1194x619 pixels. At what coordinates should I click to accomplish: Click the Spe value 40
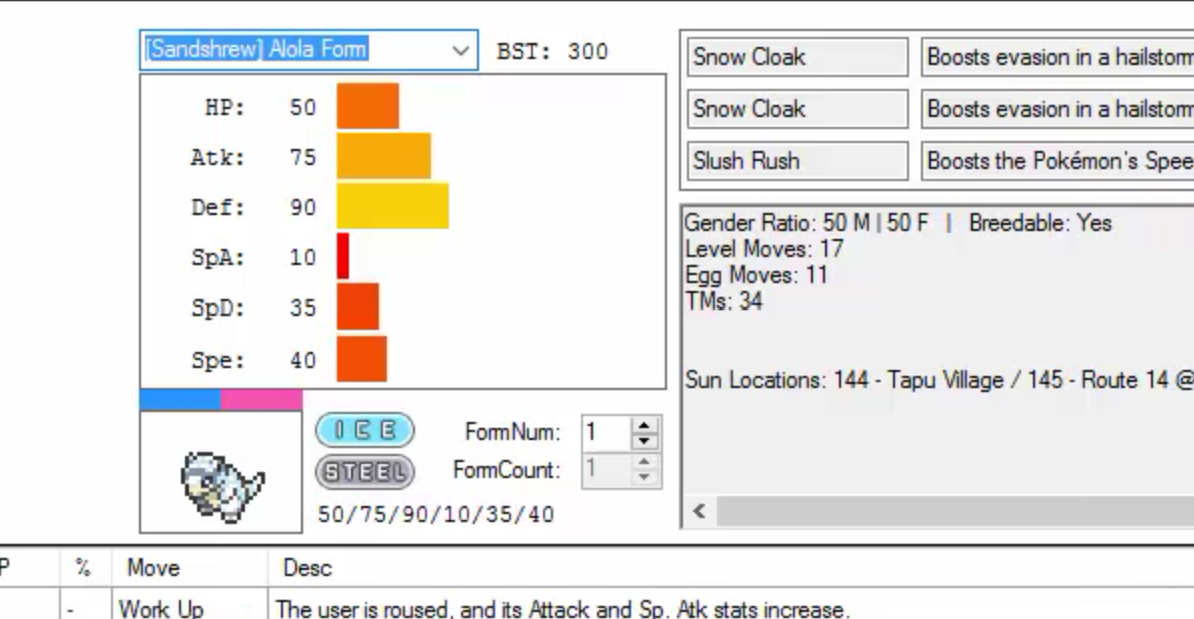303,359
